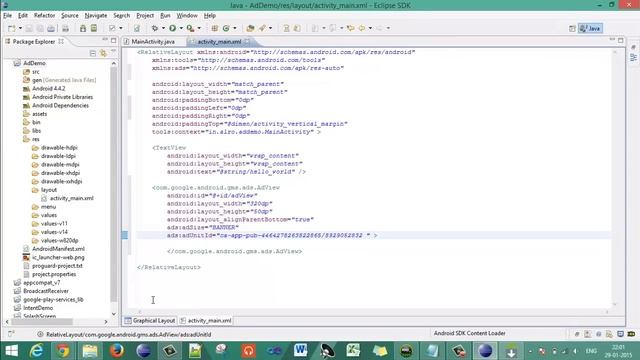Screen dimensions: 640x360
Task: Click the Back navigation arrow icon
Action: [x=362, y=28]
